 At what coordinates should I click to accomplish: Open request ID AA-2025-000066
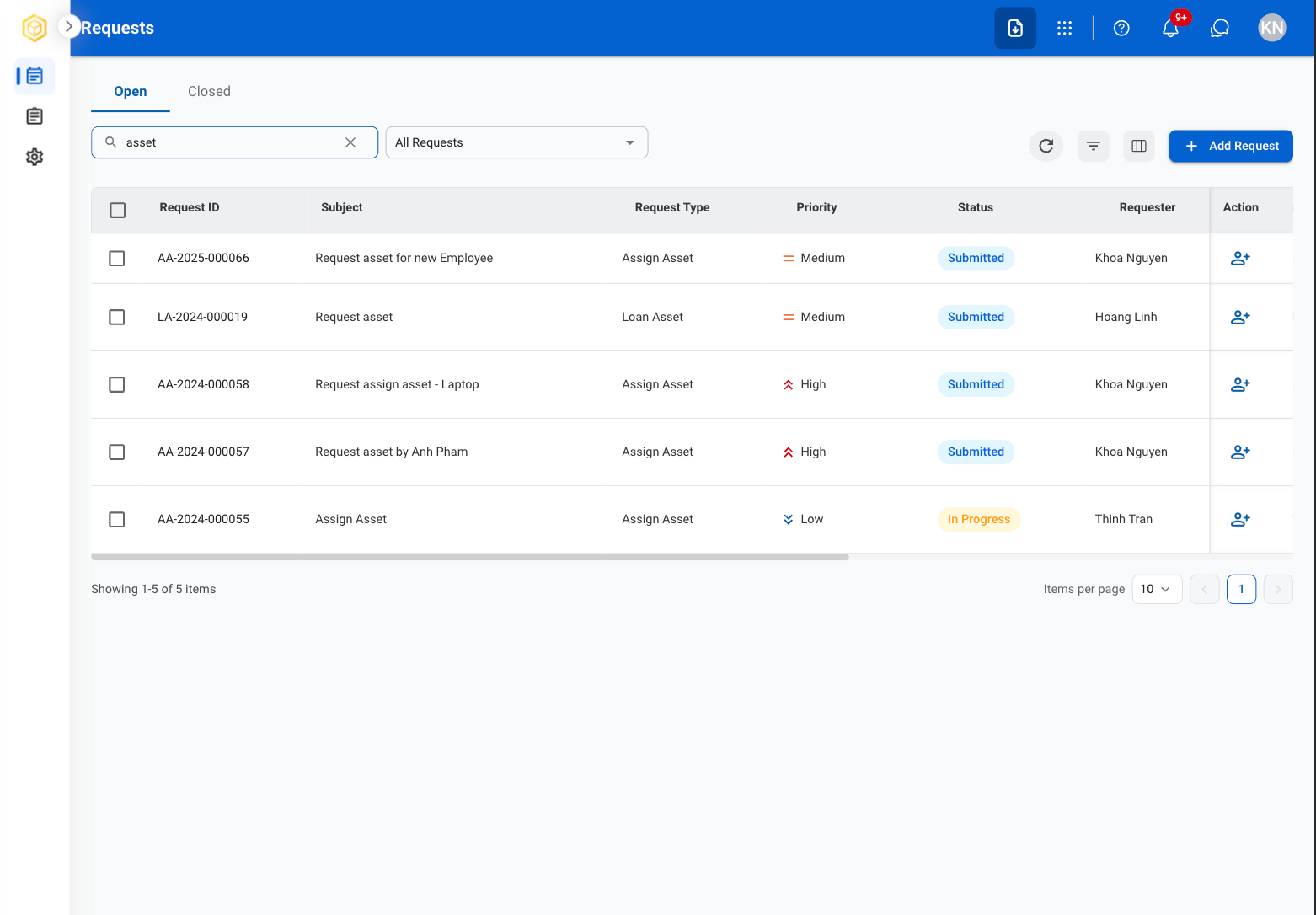tap(204, 258)
